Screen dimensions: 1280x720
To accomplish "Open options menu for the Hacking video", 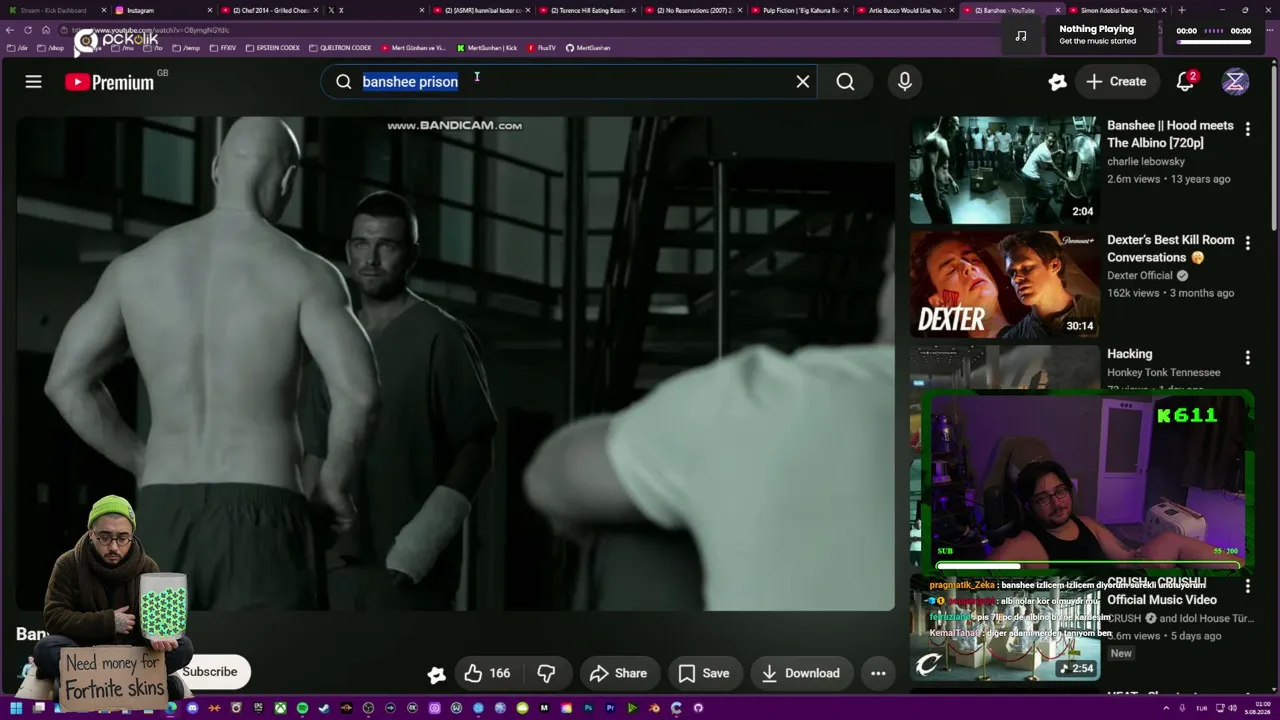I will [x=1247, y=357].
